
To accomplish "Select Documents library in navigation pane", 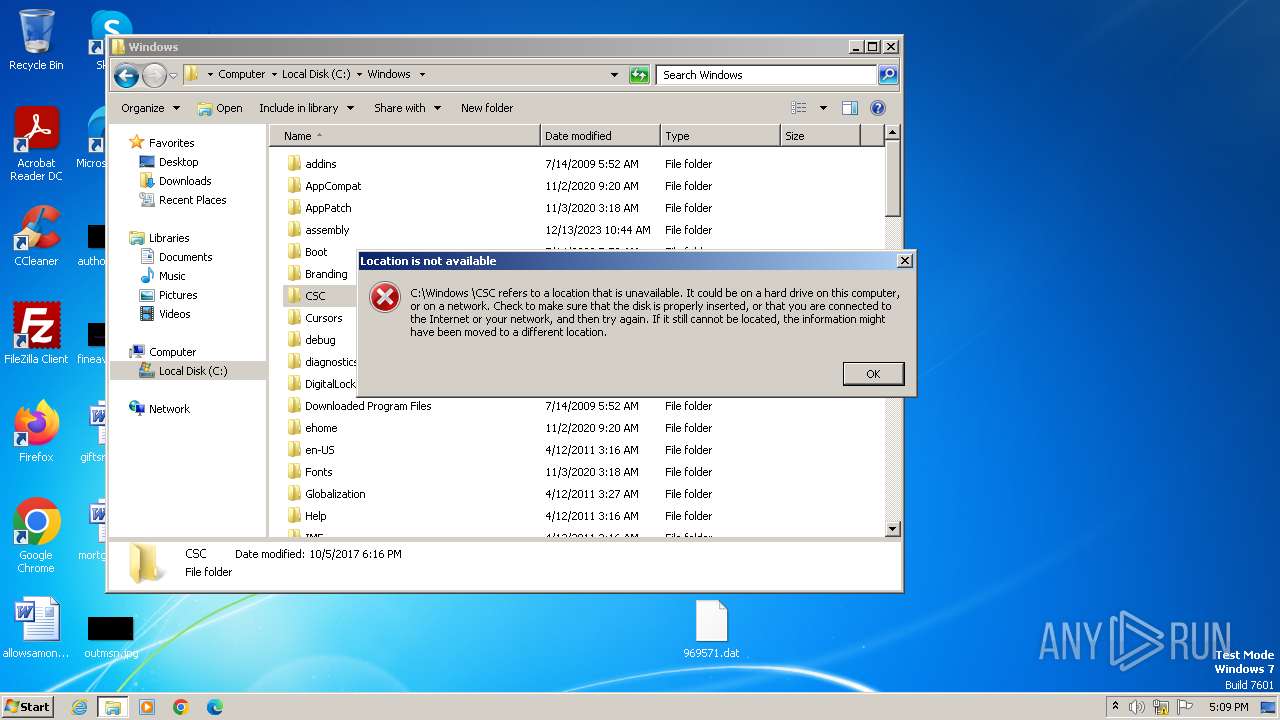I will (x=185, y=257).
